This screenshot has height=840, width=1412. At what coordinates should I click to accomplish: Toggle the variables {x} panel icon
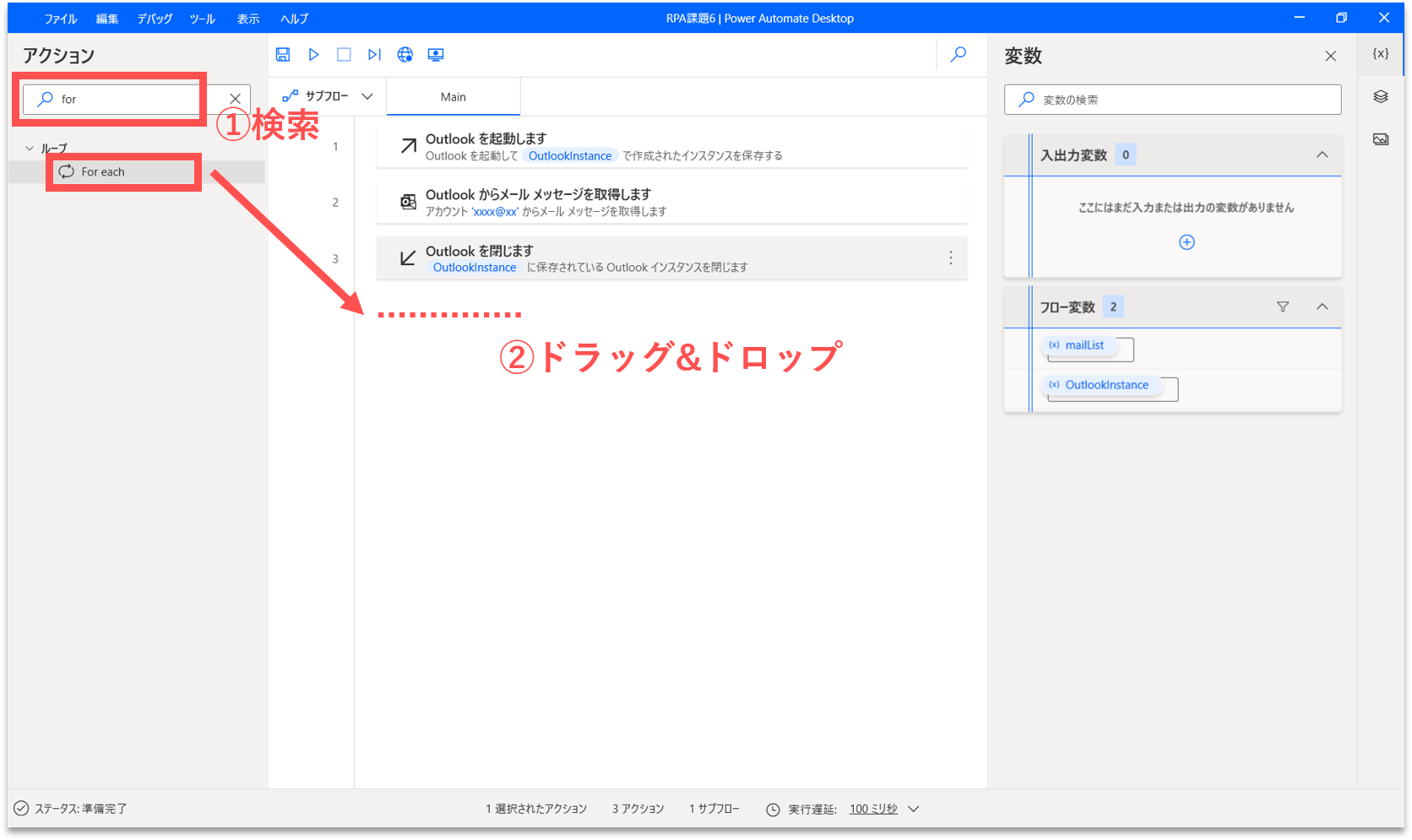[1381, 54]
